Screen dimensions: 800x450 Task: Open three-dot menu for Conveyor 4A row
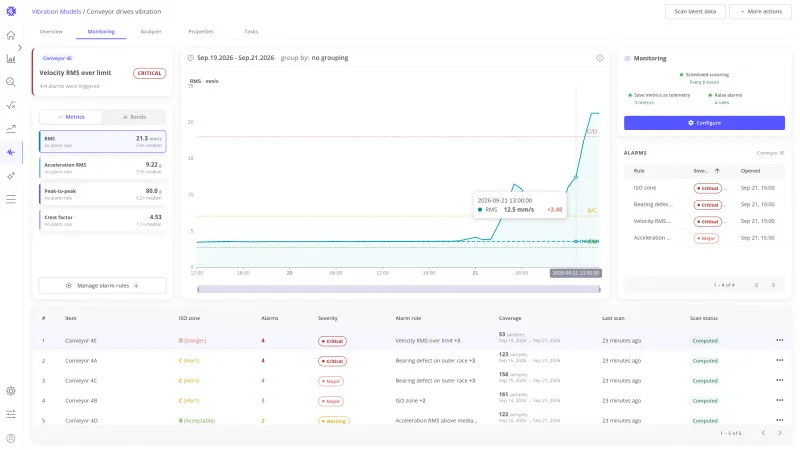pos(780,360)
